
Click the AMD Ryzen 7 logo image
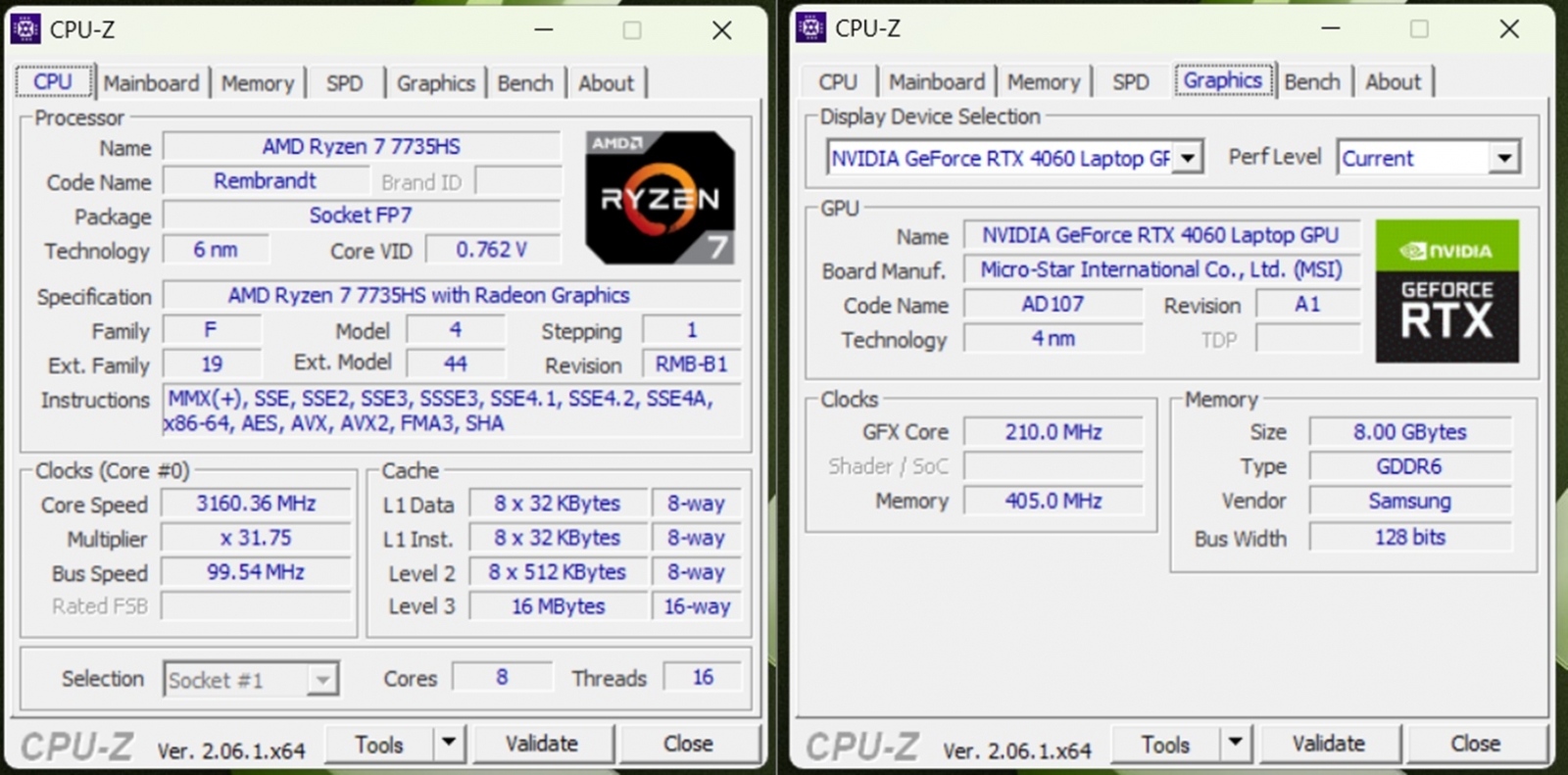(x=660, y=198)
